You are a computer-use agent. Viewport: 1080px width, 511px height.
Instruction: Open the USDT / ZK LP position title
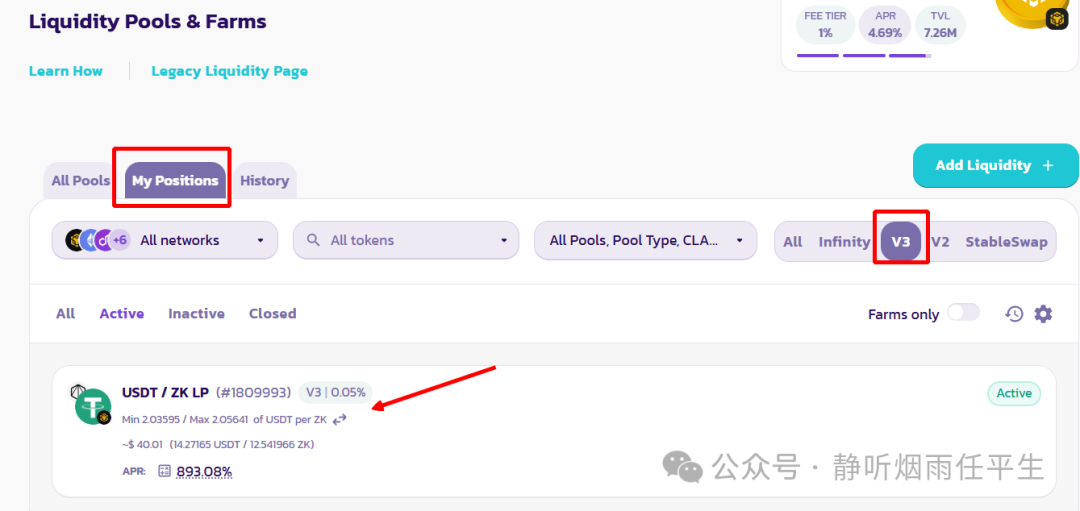coord(165,393)
